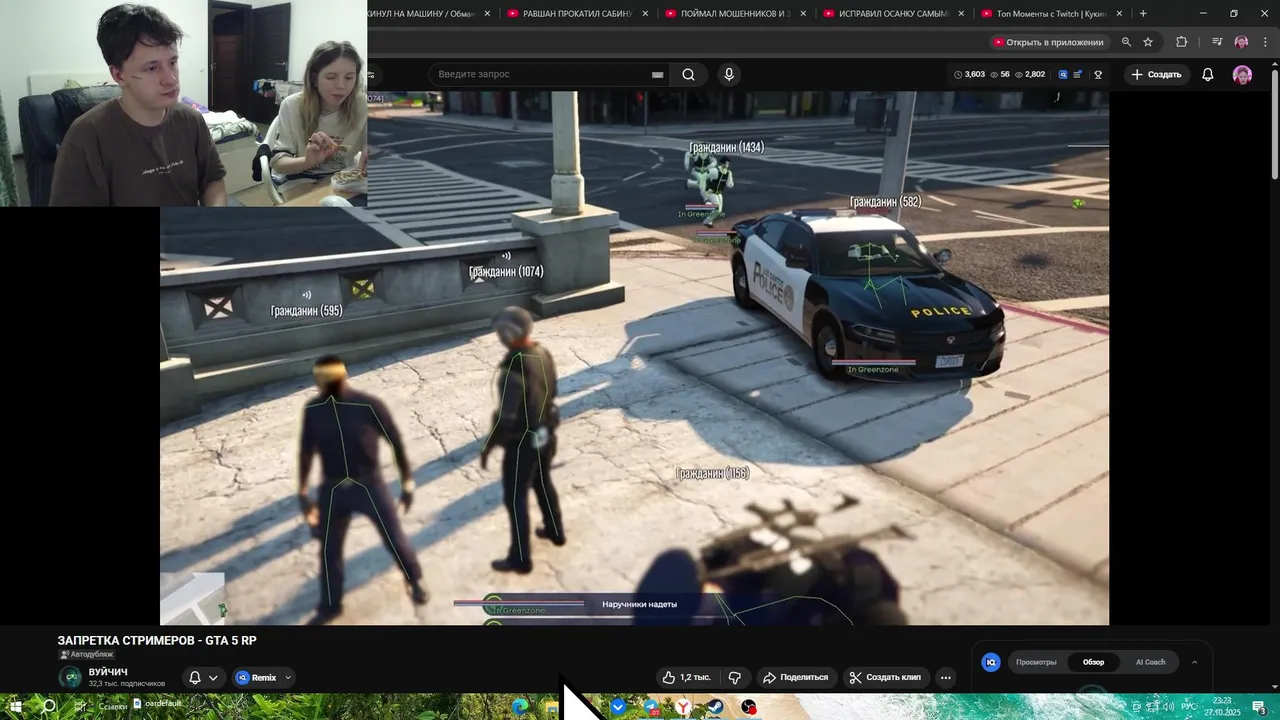This screenshot has width=1280, height=720.
Task: Open the on-screen keyboard icon in search box
Action: [657, 75]
